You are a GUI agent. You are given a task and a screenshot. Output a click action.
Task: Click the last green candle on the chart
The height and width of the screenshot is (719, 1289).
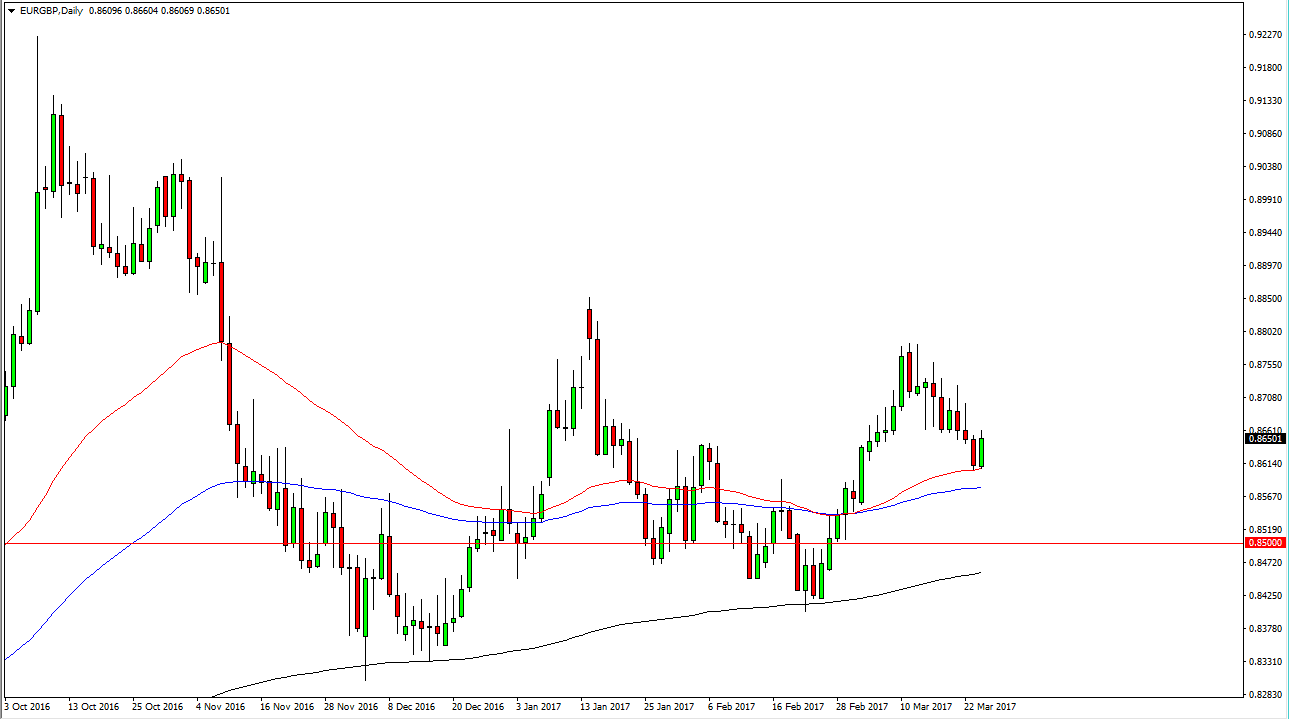coord(982,452)
